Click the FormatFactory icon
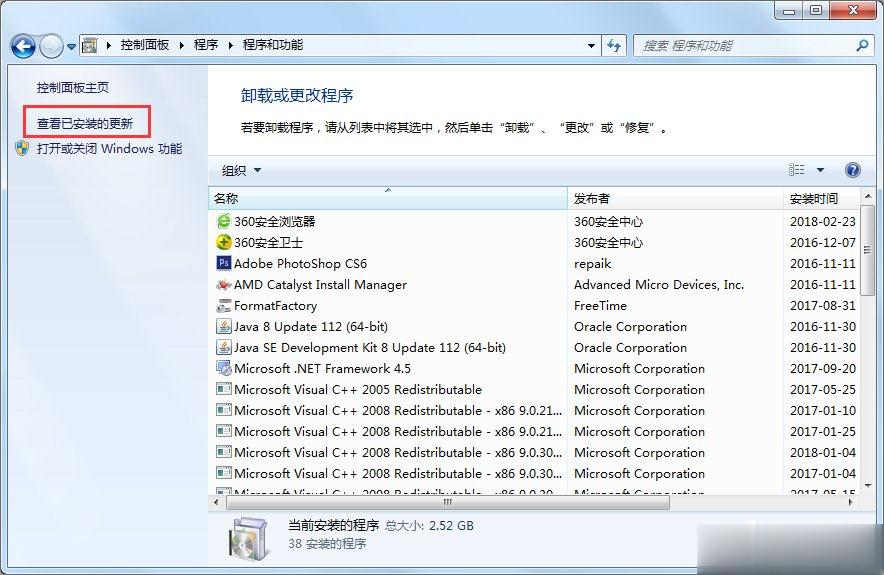Viewport: 884px width, 575px height. [x=224, y=306]
